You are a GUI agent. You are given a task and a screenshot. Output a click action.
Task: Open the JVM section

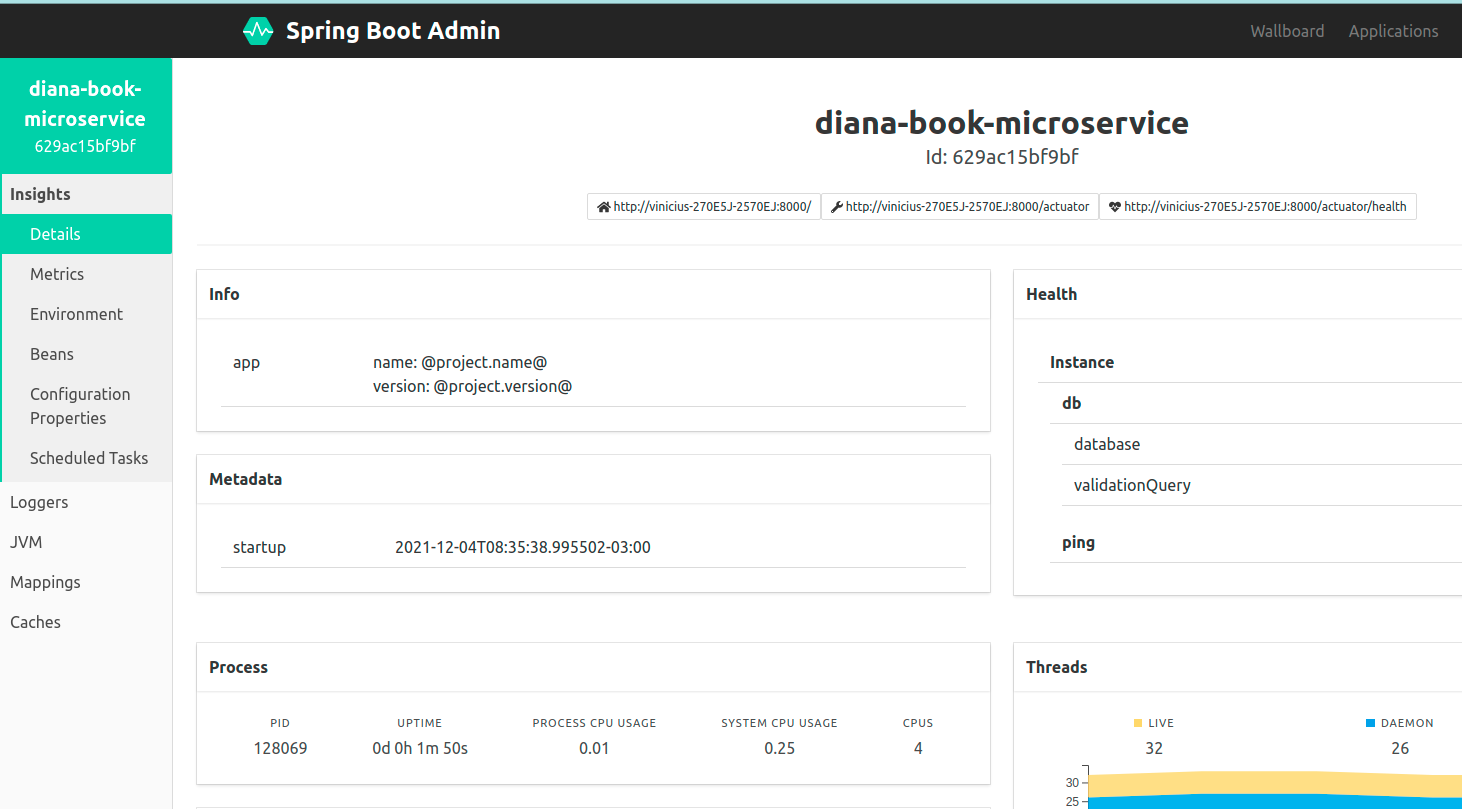pyautogui.click(x=86, y=542)
